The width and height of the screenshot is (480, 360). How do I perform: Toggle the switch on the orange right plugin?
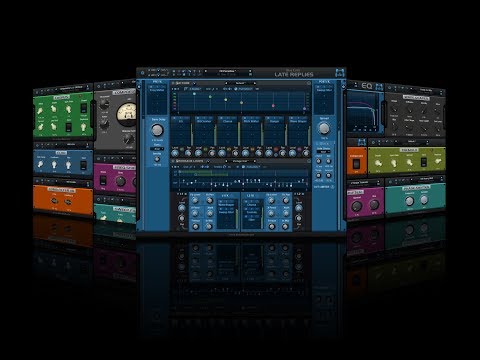pos(356,163)
